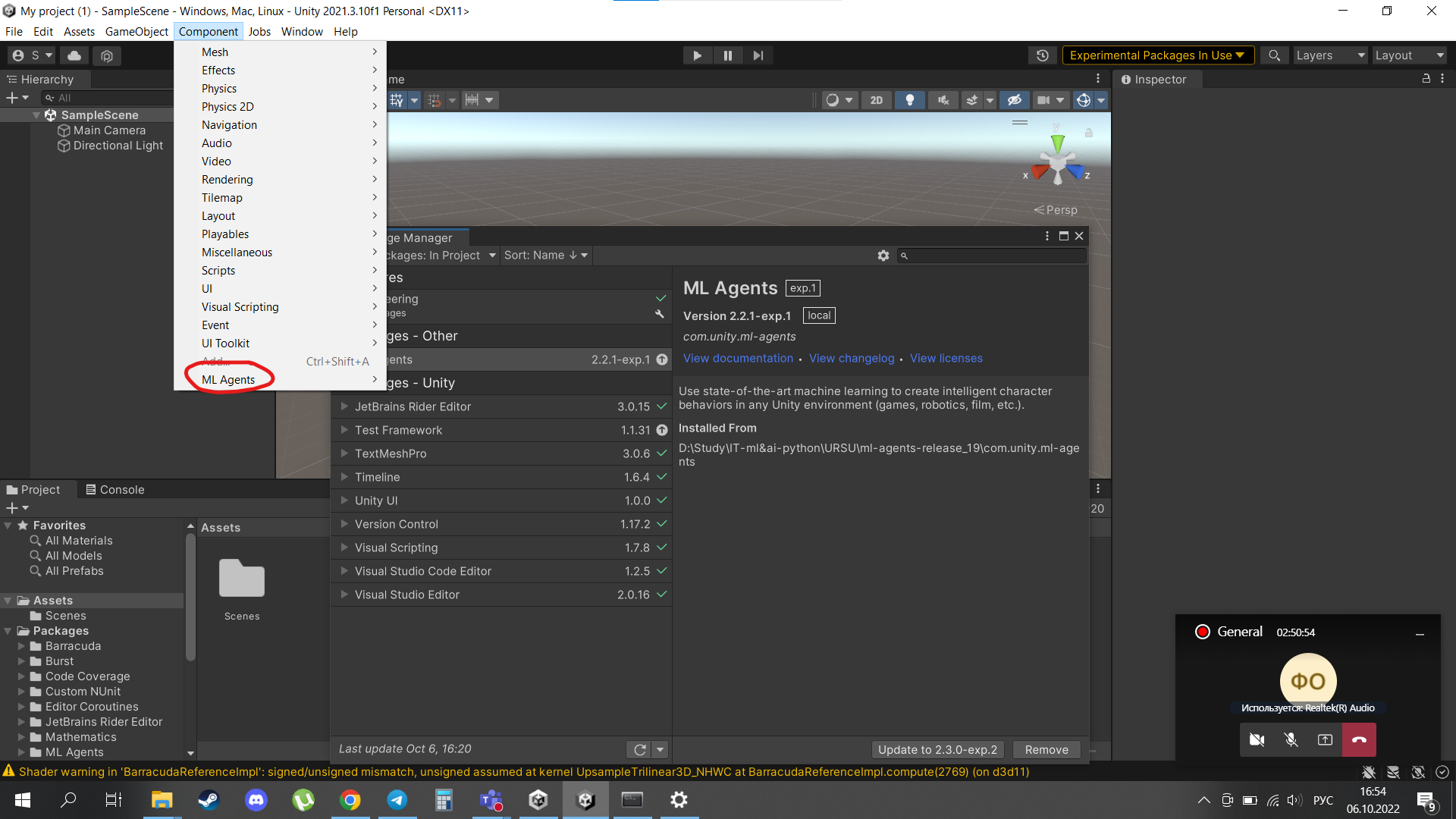Click the Play button in toolbar
The width and height of the screenshot is (1456, 819).
click(x=697, y=55)
